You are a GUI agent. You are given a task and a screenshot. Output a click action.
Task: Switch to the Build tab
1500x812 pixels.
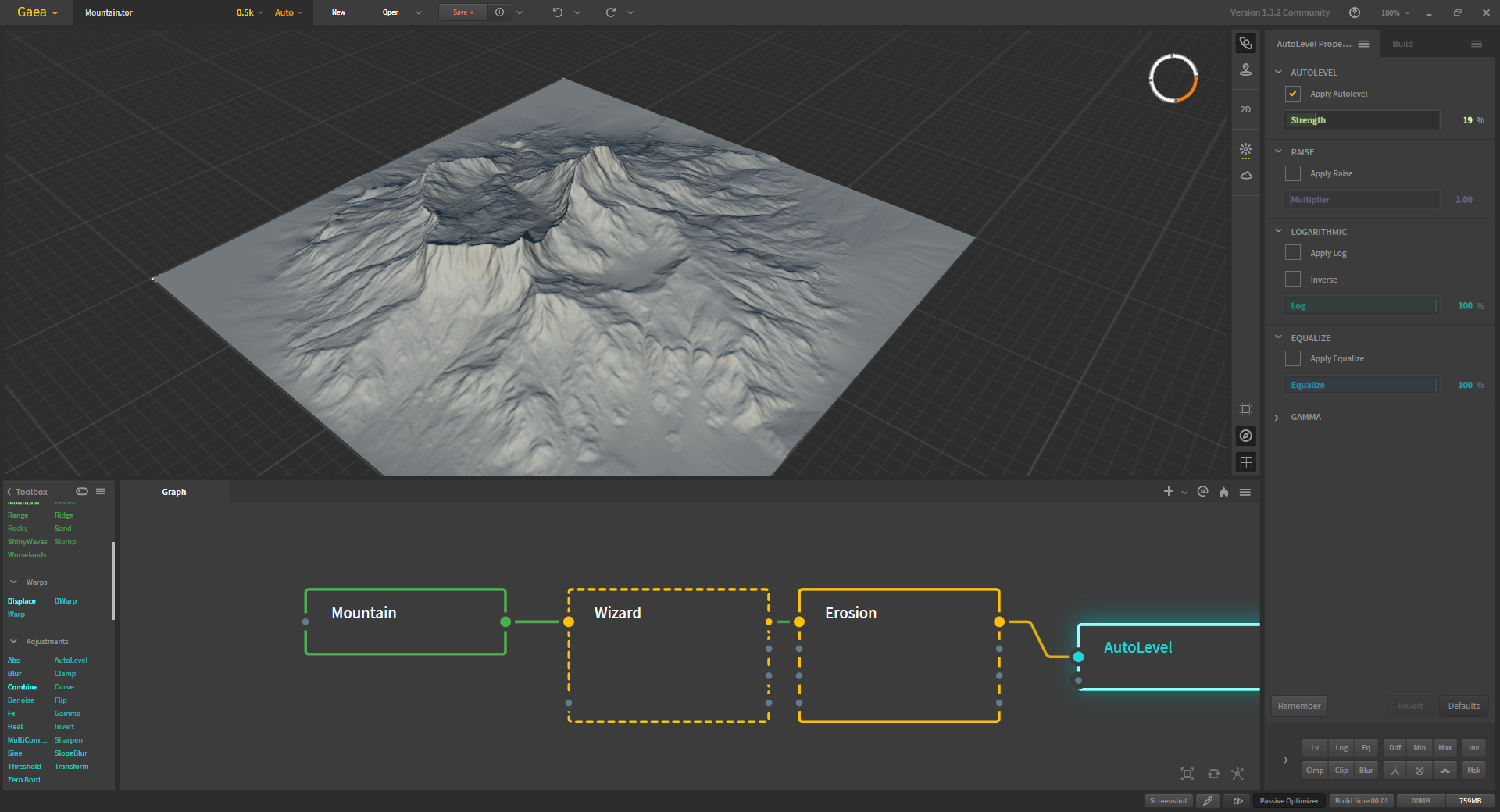click(x=1402, y=44)
